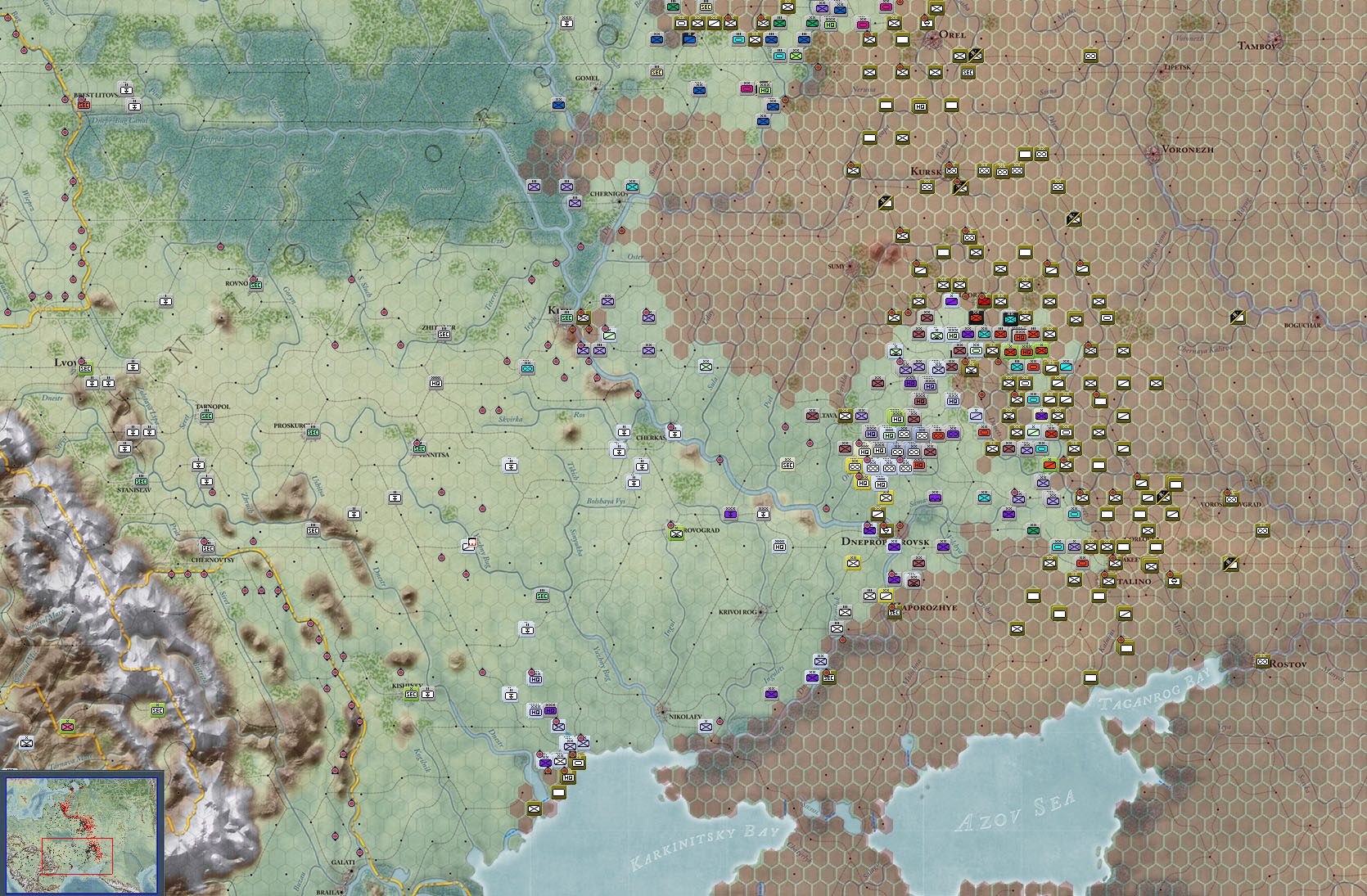Click inside the red viewport rectangle on minimap
This screenshot has width=1367, height=896.
pyautogui.click(x=77, y=856)
